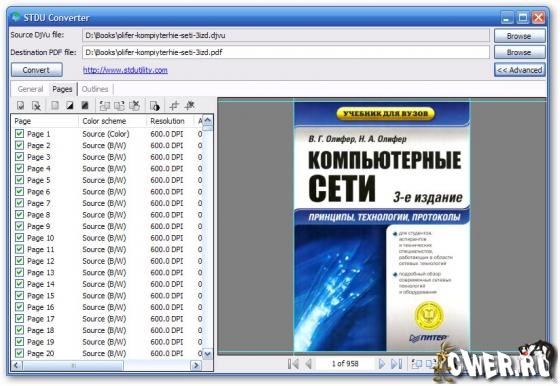The image size is (560, 386).
Task: Uncheck the Page 1 checkbox
Action: coord(19,134)
